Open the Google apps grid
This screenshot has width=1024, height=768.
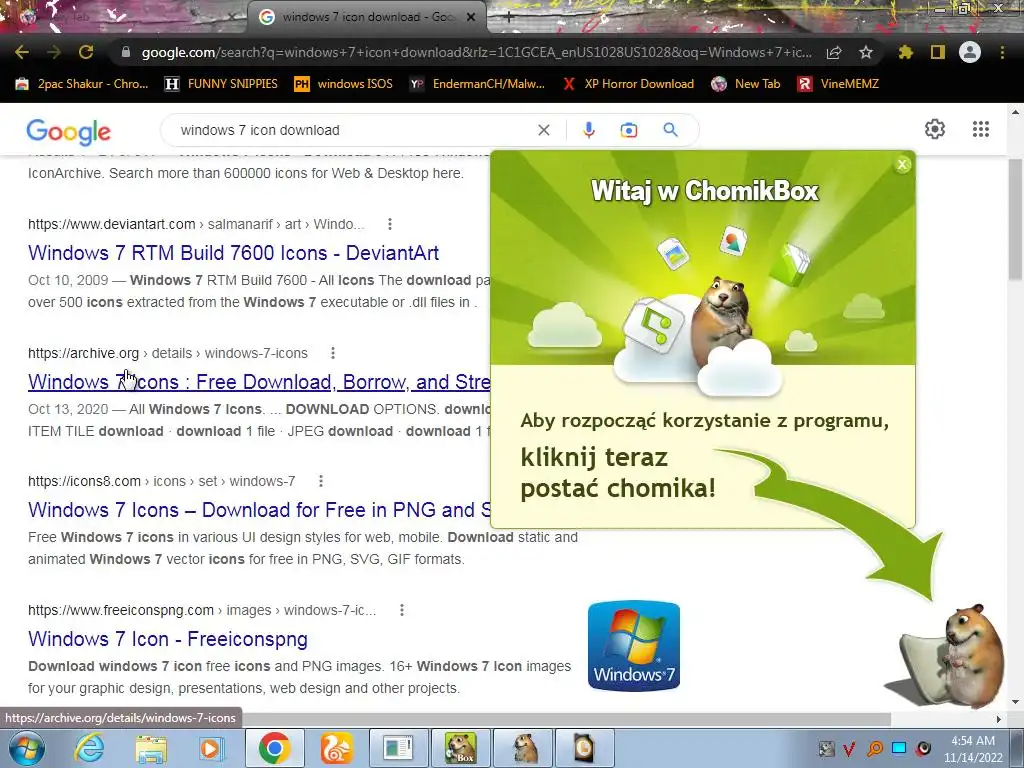click(x=981, y=129)
